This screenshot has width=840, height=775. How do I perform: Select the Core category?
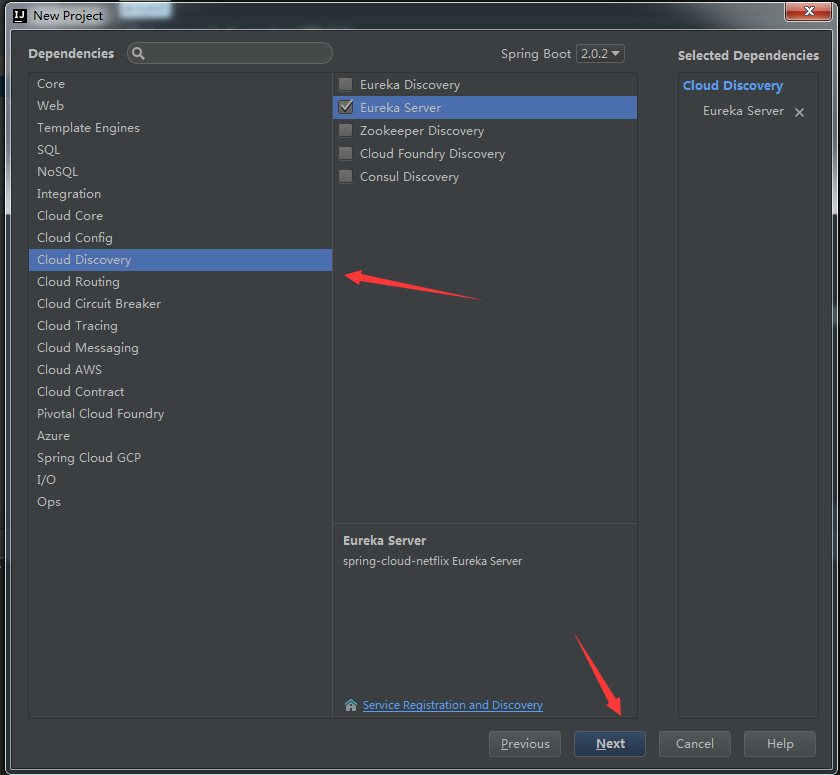click(x=181, y=84)
